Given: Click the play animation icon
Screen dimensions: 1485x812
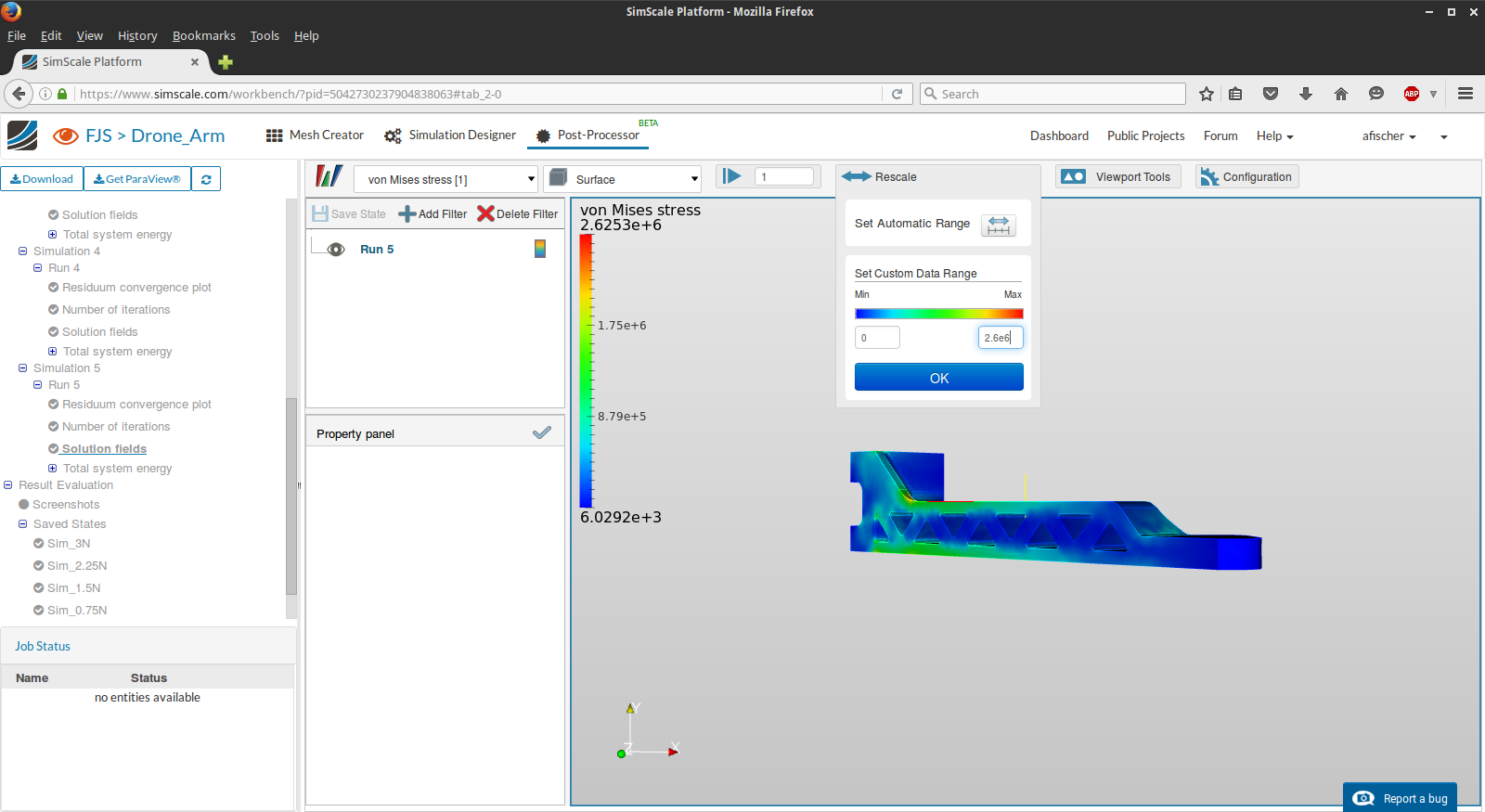Looking at the screenshot, I should pos(732,176).
